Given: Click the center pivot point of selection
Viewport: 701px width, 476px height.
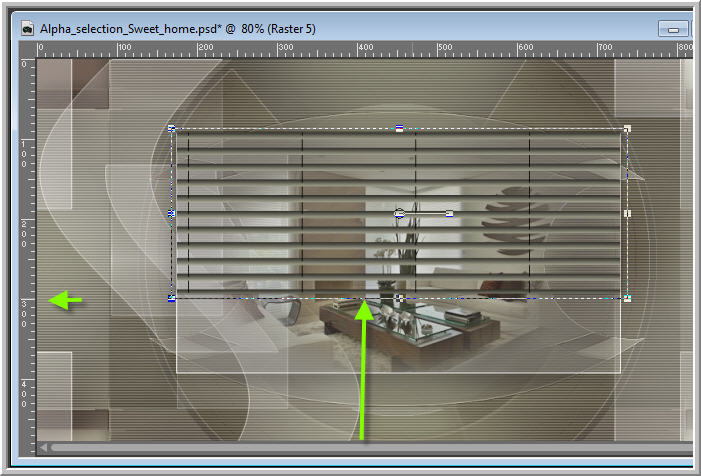Looking at the screenshot, I should 399,214.
